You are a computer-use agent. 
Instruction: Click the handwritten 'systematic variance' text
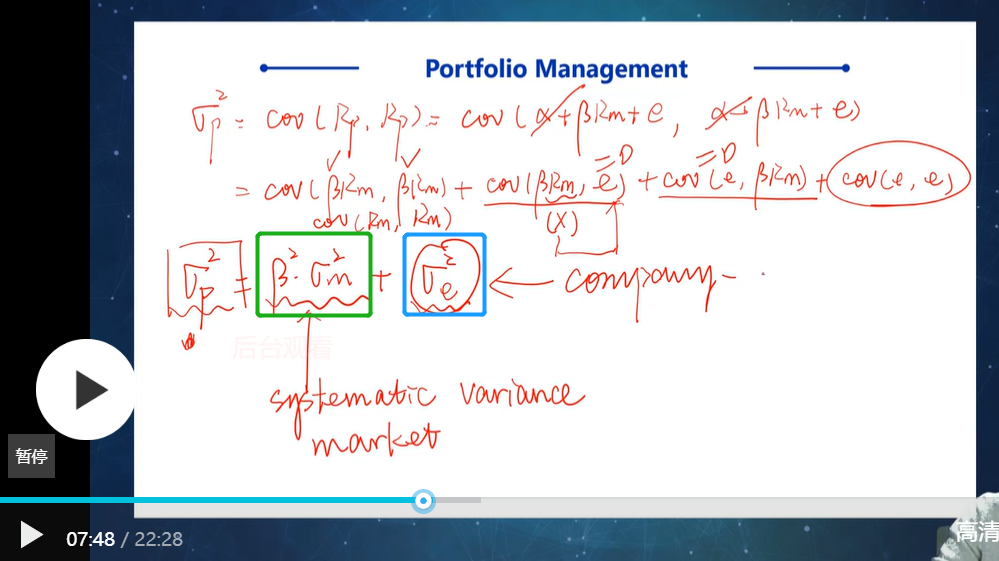click(427, 398)
